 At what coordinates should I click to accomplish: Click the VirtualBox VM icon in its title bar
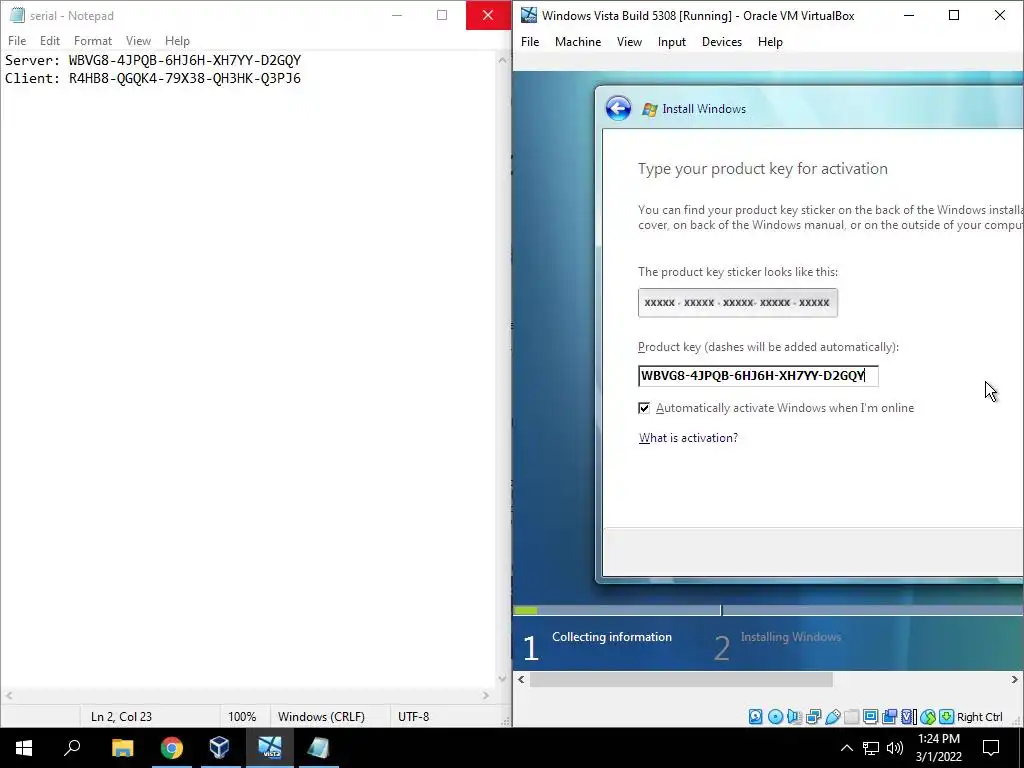coord(528,15)
